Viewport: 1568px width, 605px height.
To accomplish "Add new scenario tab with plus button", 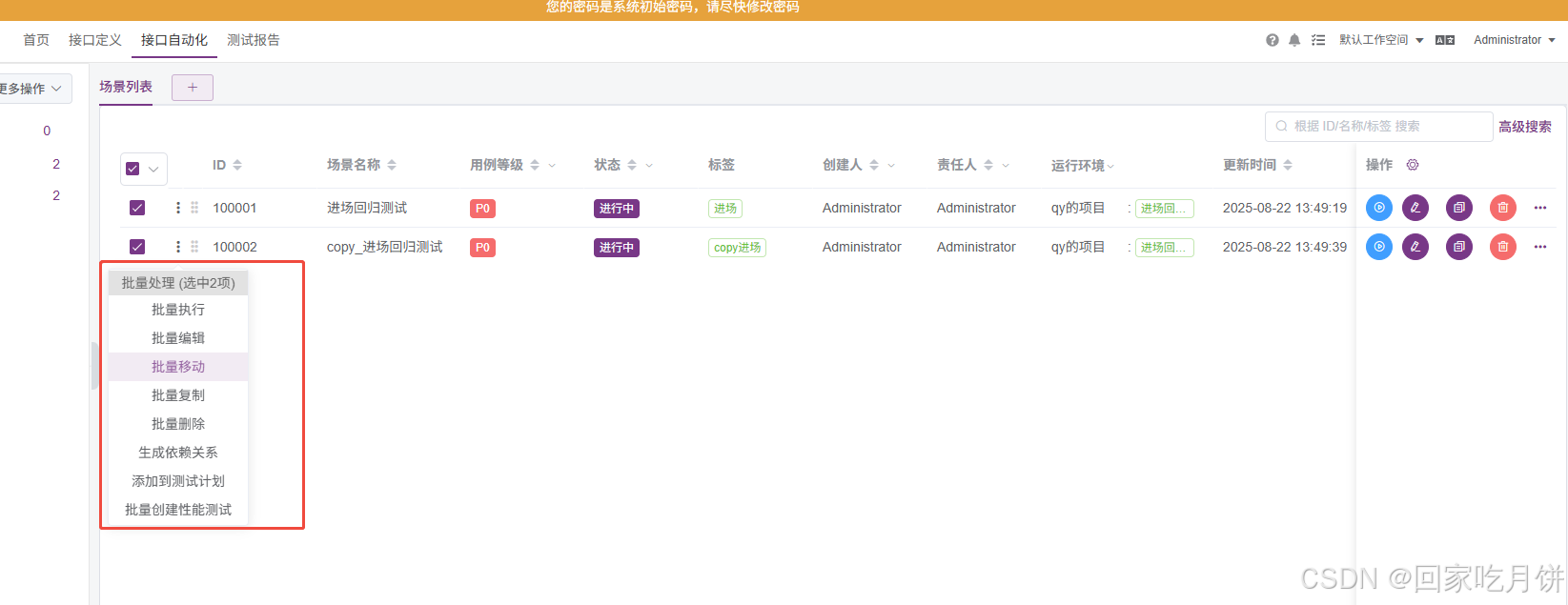I will coord(193,88).
